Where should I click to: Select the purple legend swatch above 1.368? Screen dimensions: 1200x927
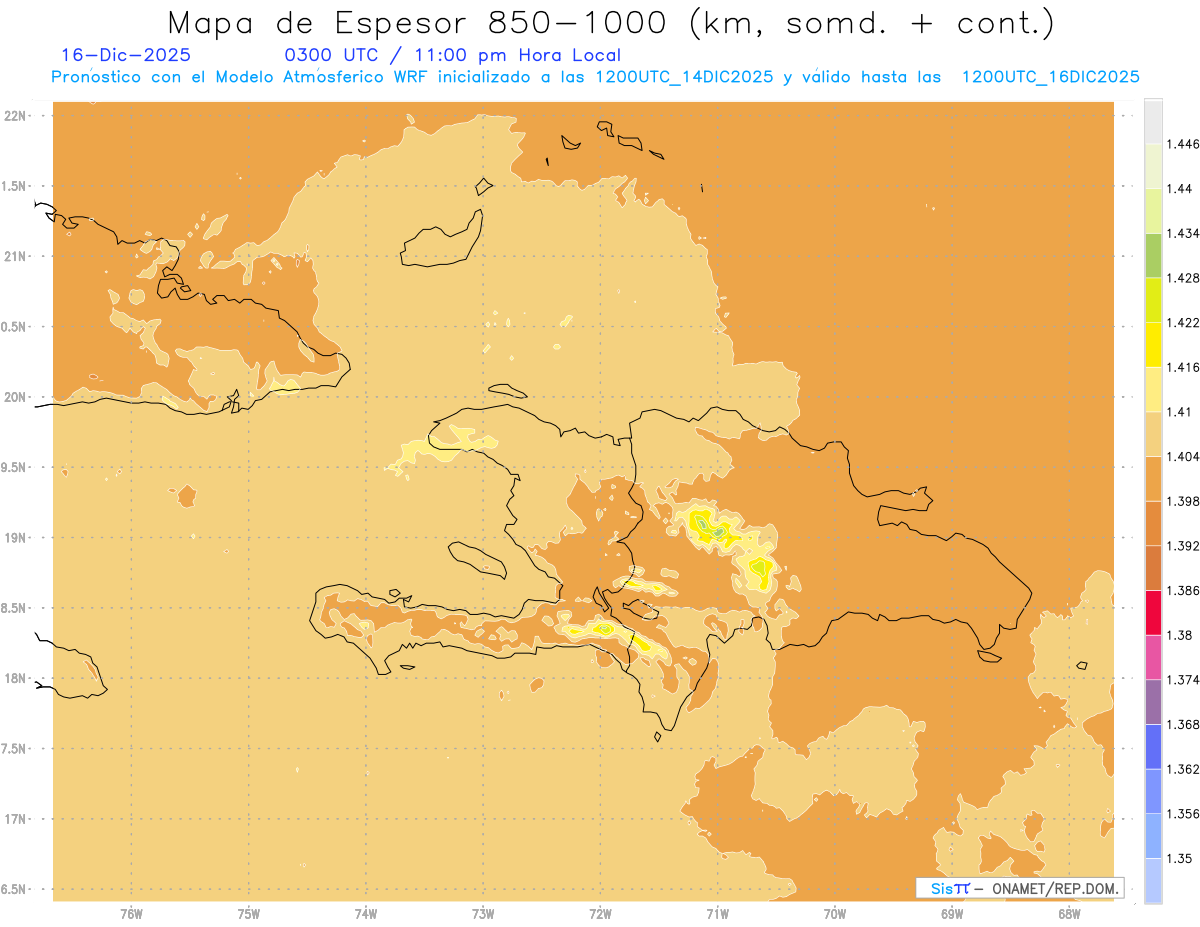point(1153,701)
